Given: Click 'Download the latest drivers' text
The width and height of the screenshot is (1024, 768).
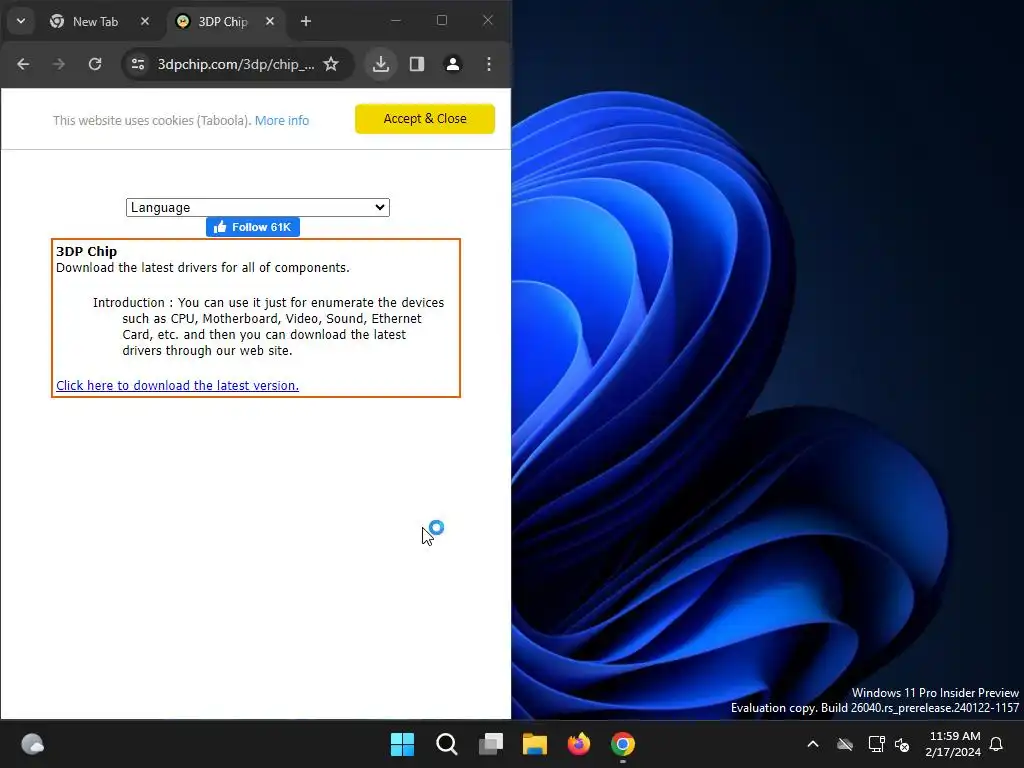Looking at the screenshot, I should (202, 268).
